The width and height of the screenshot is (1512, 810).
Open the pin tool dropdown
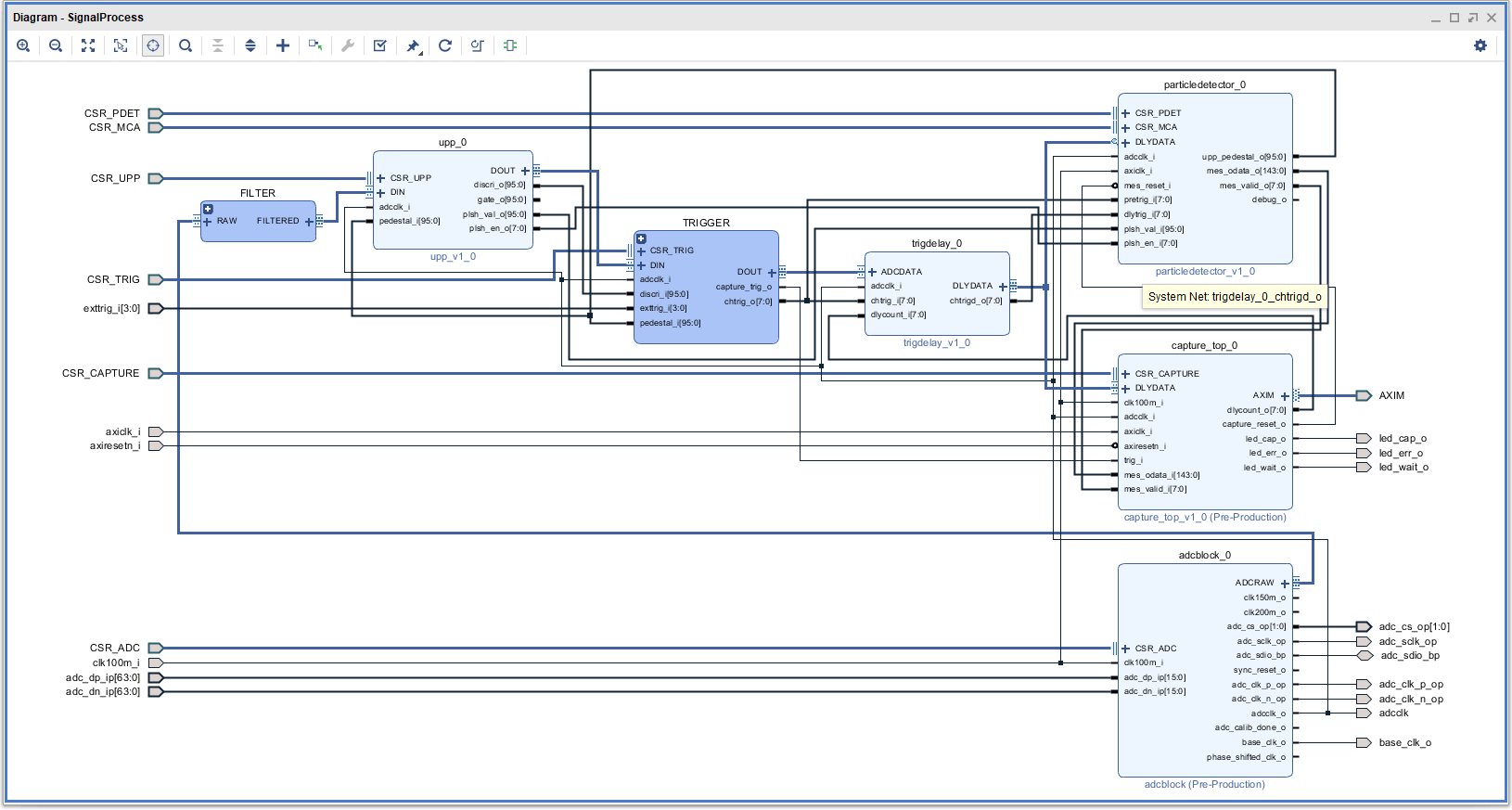414,45
